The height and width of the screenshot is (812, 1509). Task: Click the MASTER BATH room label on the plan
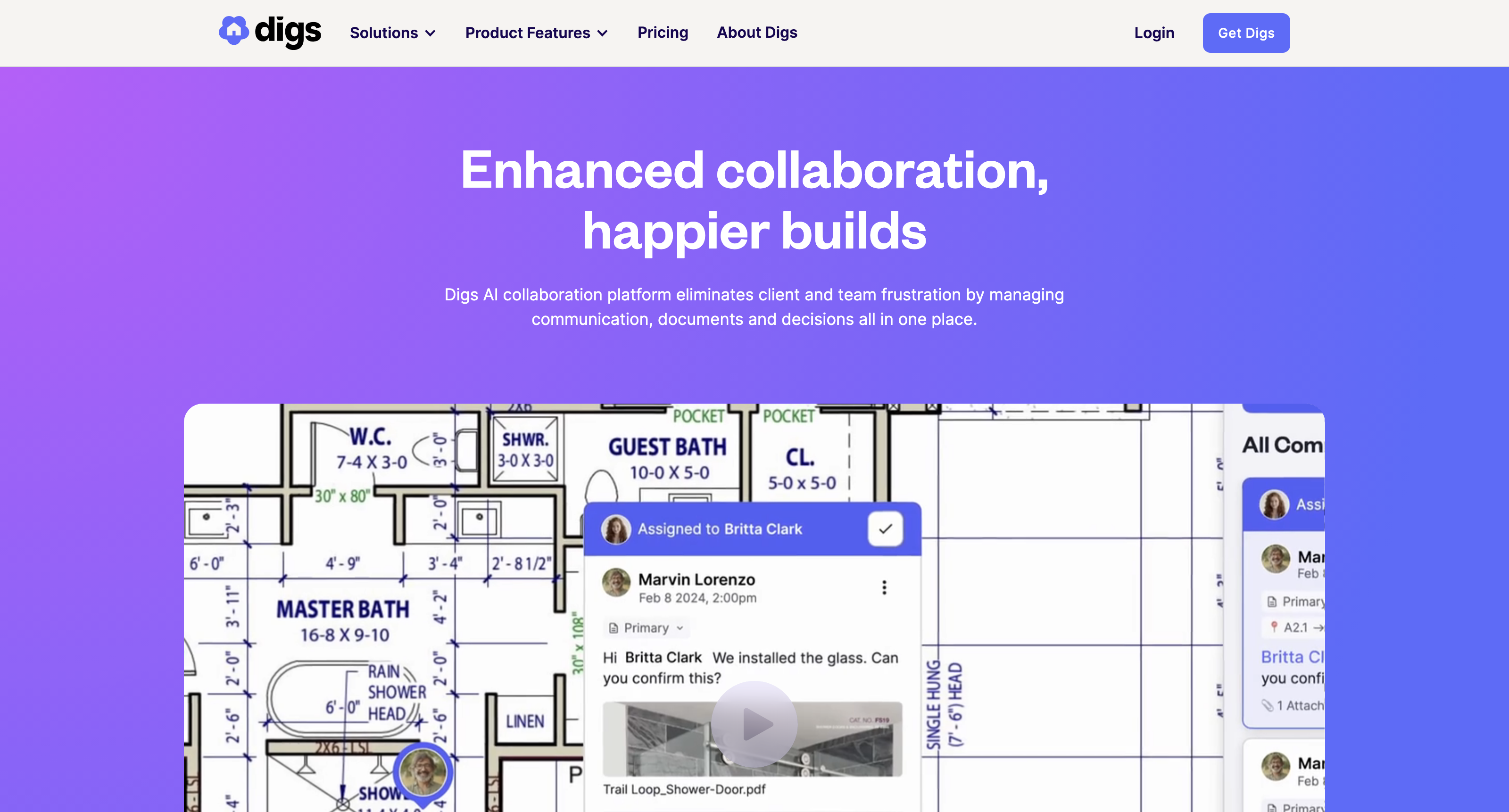(x=343, y=610)
